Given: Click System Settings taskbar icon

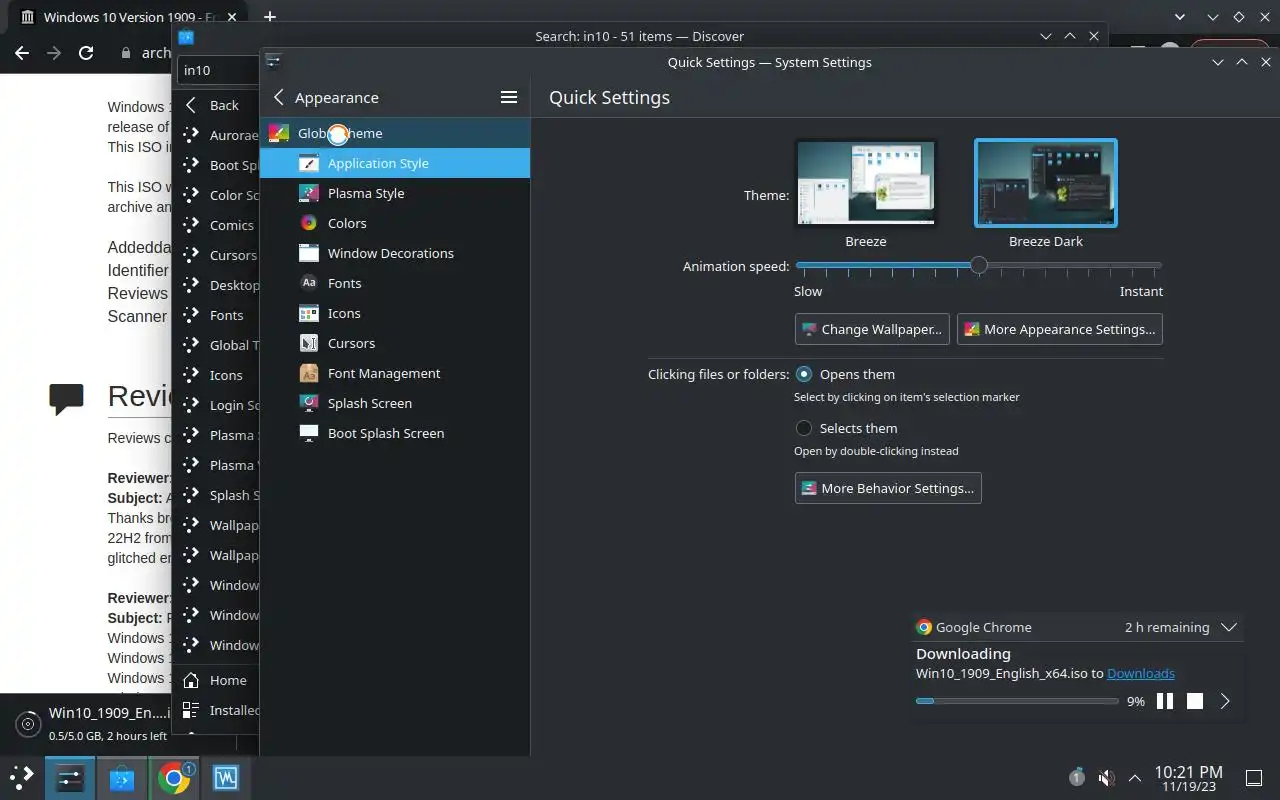Looking at the screenshot, I should coord(70,777).
